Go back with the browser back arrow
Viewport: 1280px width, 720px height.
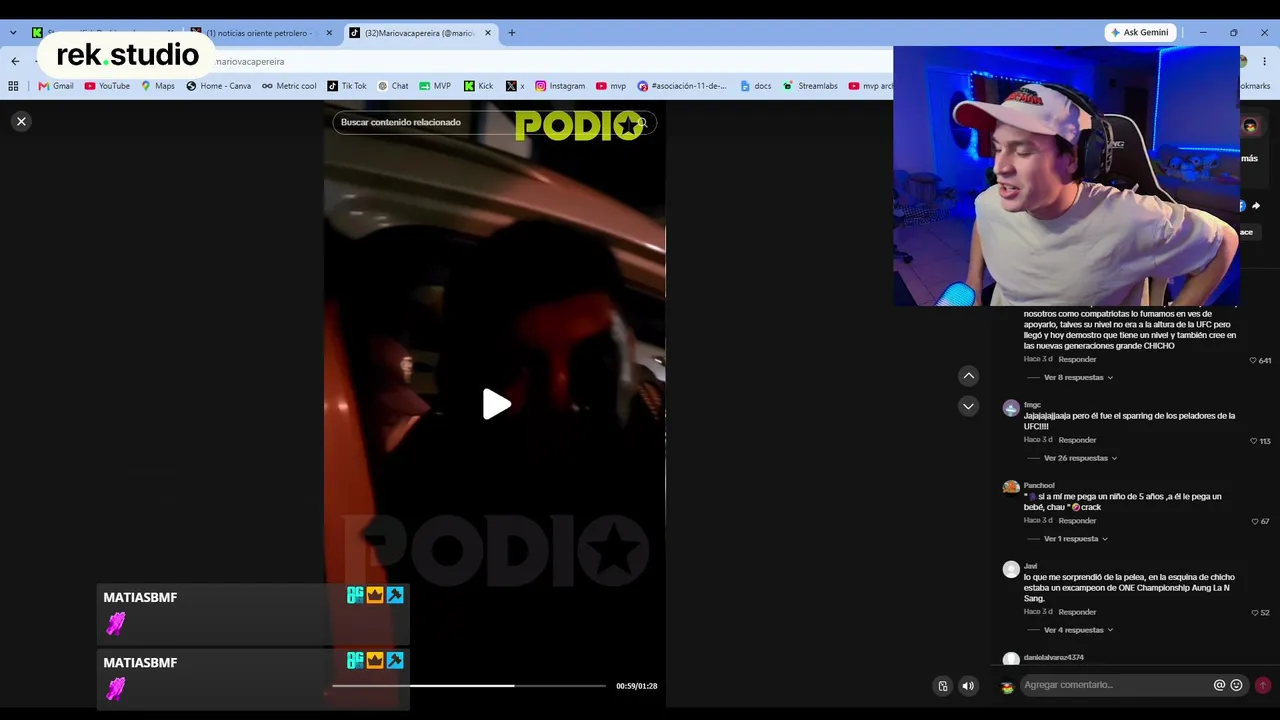15,61
